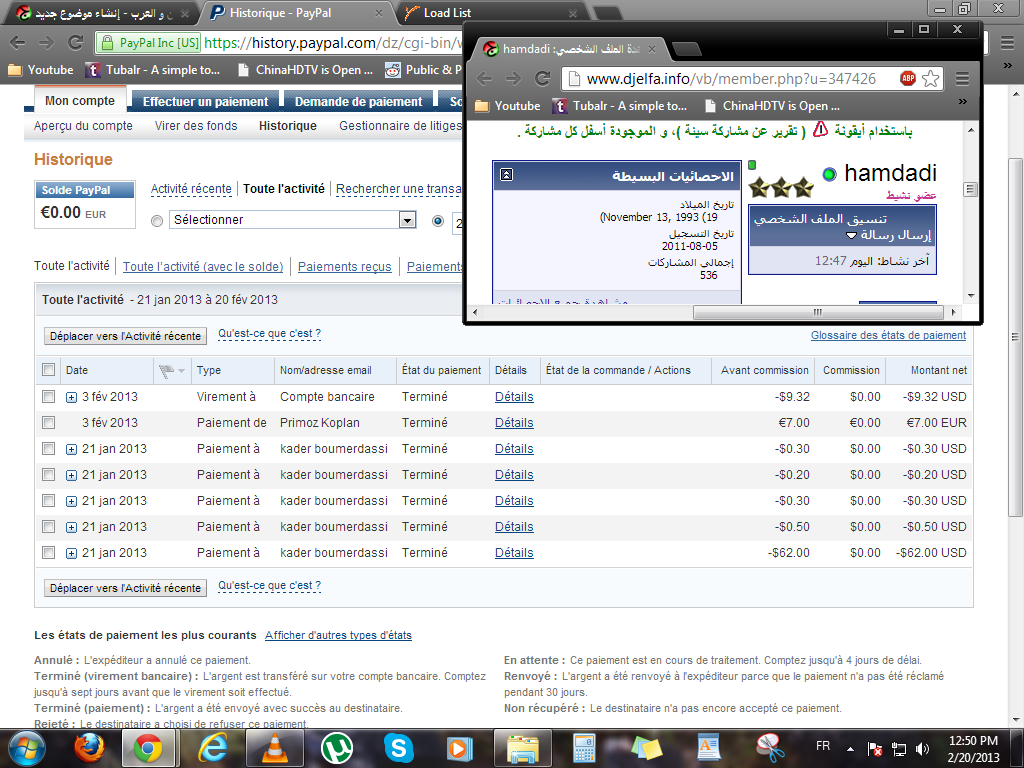Image resolution: width=1024 pixels, height=768 pixels.
Task: Click the AdBlock Plus icon in the djelfa window
Action: (x=908, y=78)
